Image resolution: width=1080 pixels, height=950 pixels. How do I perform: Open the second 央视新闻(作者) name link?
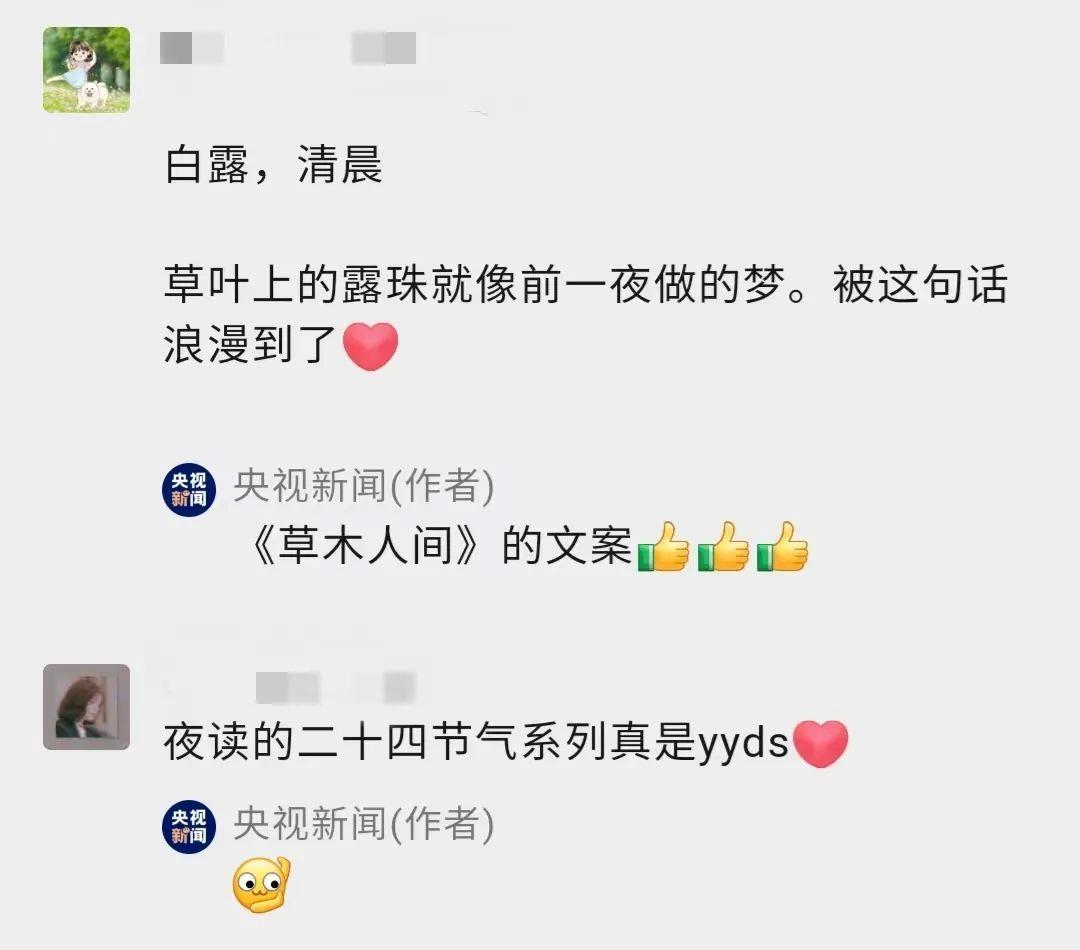coord(364,823)
